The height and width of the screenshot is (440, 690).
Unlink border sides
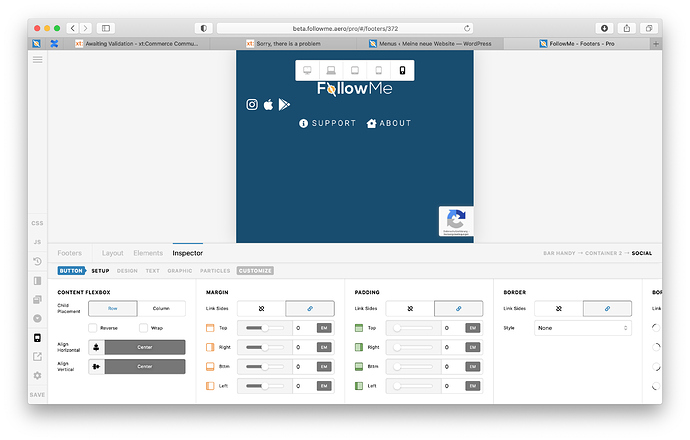click(x=559, y=308)
